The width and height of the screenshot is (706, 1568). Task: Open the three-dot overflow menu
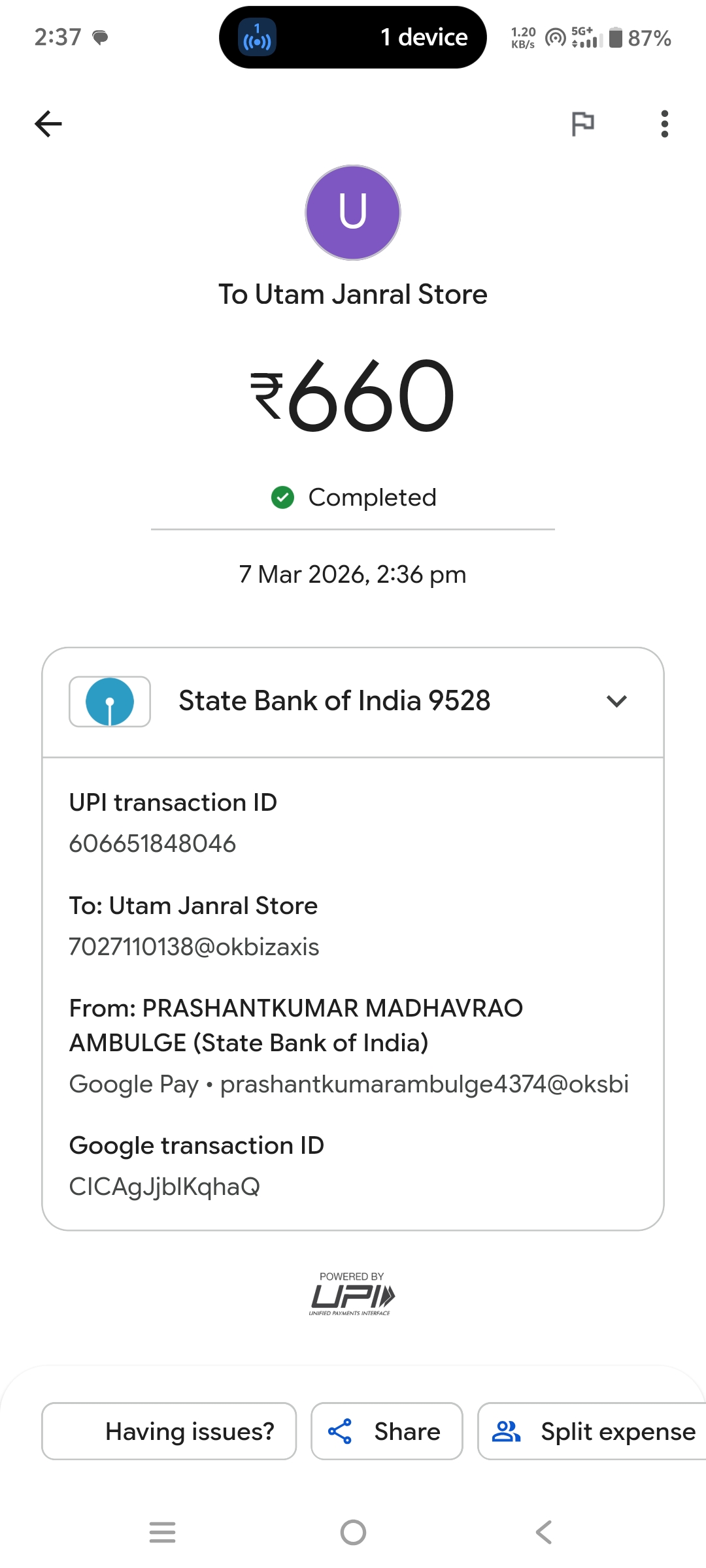664,123
